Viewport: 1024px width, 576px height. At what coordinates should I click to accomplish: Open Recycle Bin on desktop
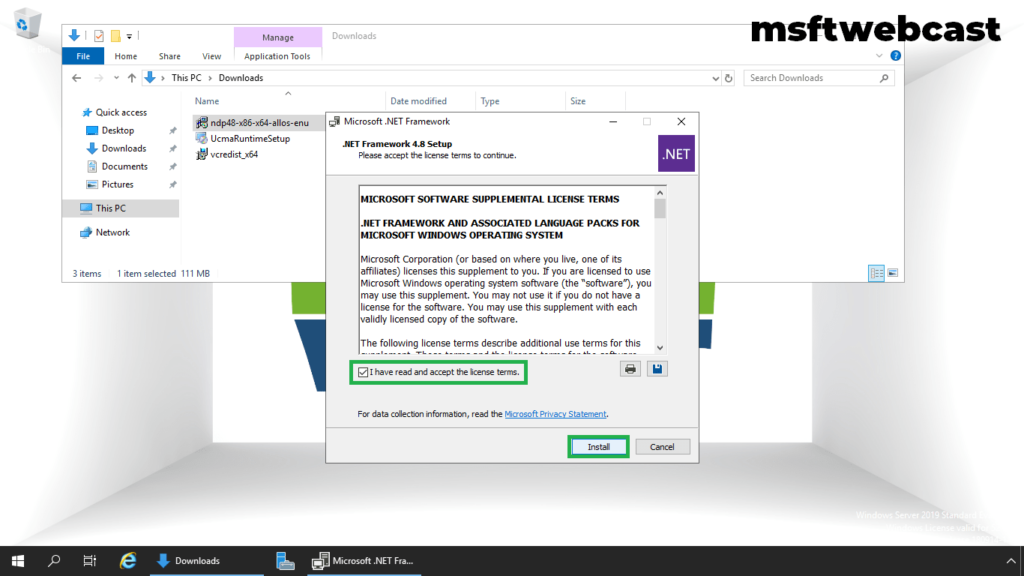[x=27, y=24]
